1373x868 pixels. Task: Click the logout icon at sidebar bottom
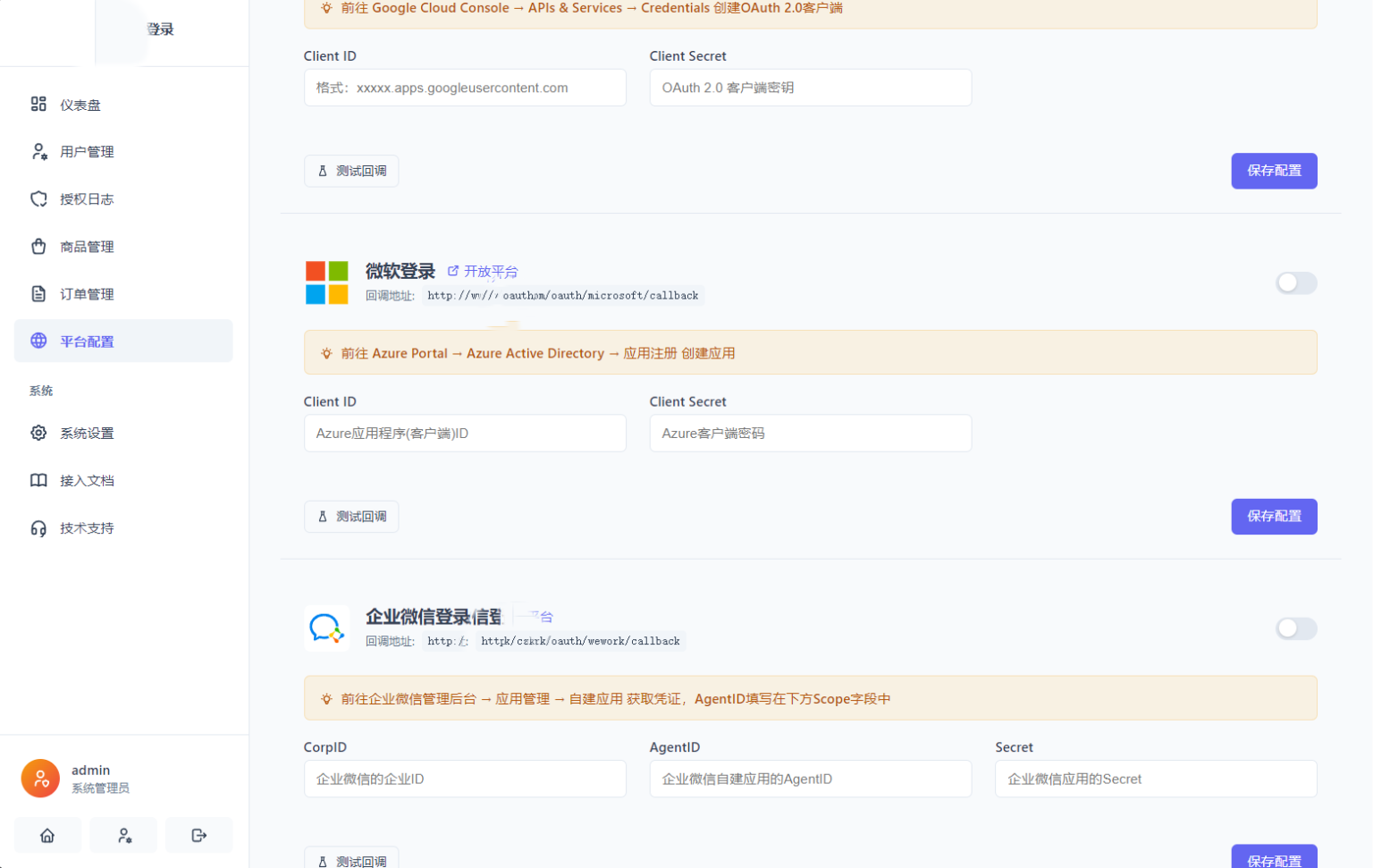pos(198,834)
